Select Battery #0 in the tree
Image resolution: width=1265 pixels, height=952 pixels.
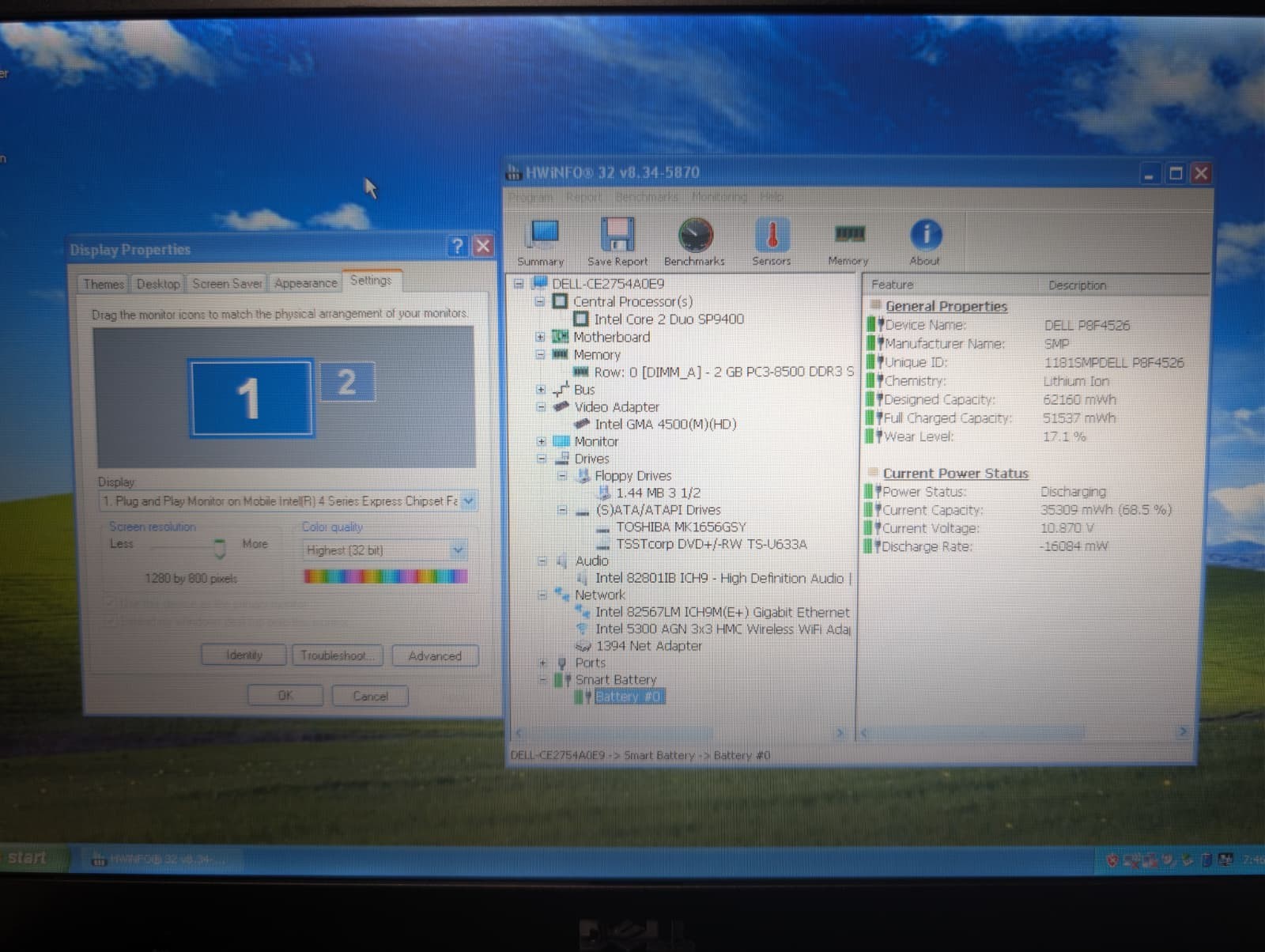[629, 697]
